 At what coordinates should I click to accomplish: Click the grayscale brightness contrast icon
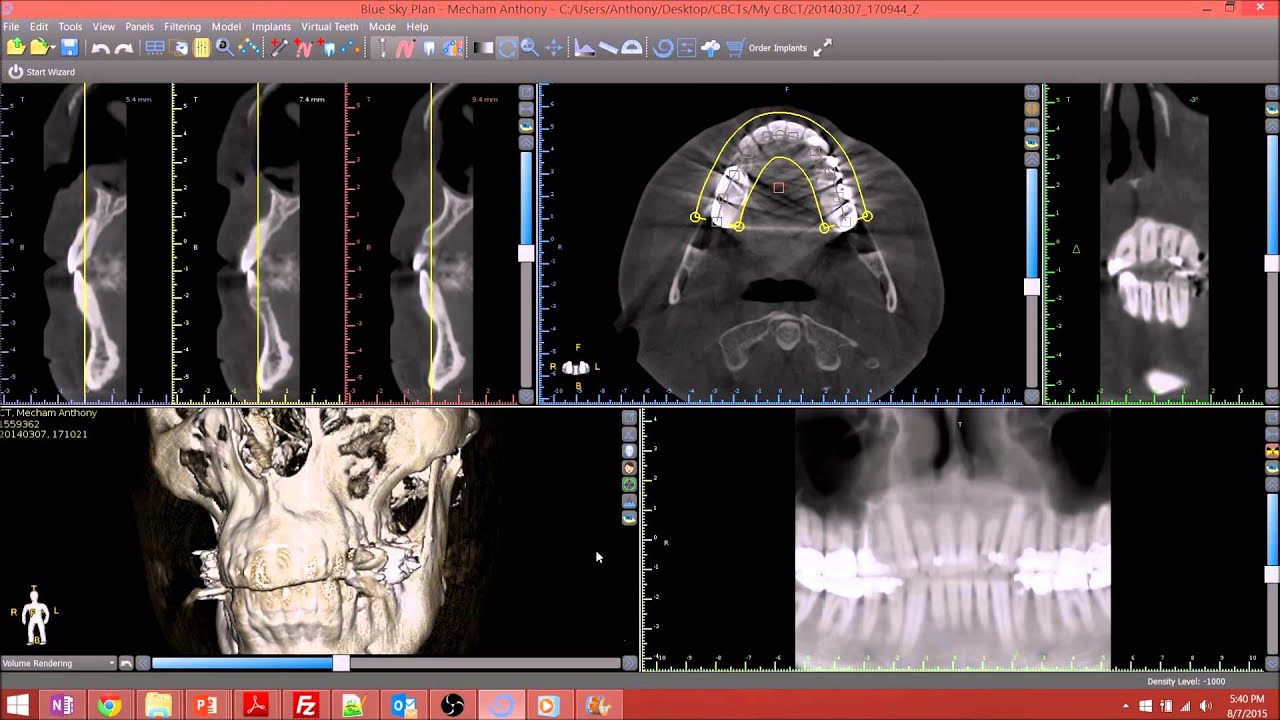(483, 47)
